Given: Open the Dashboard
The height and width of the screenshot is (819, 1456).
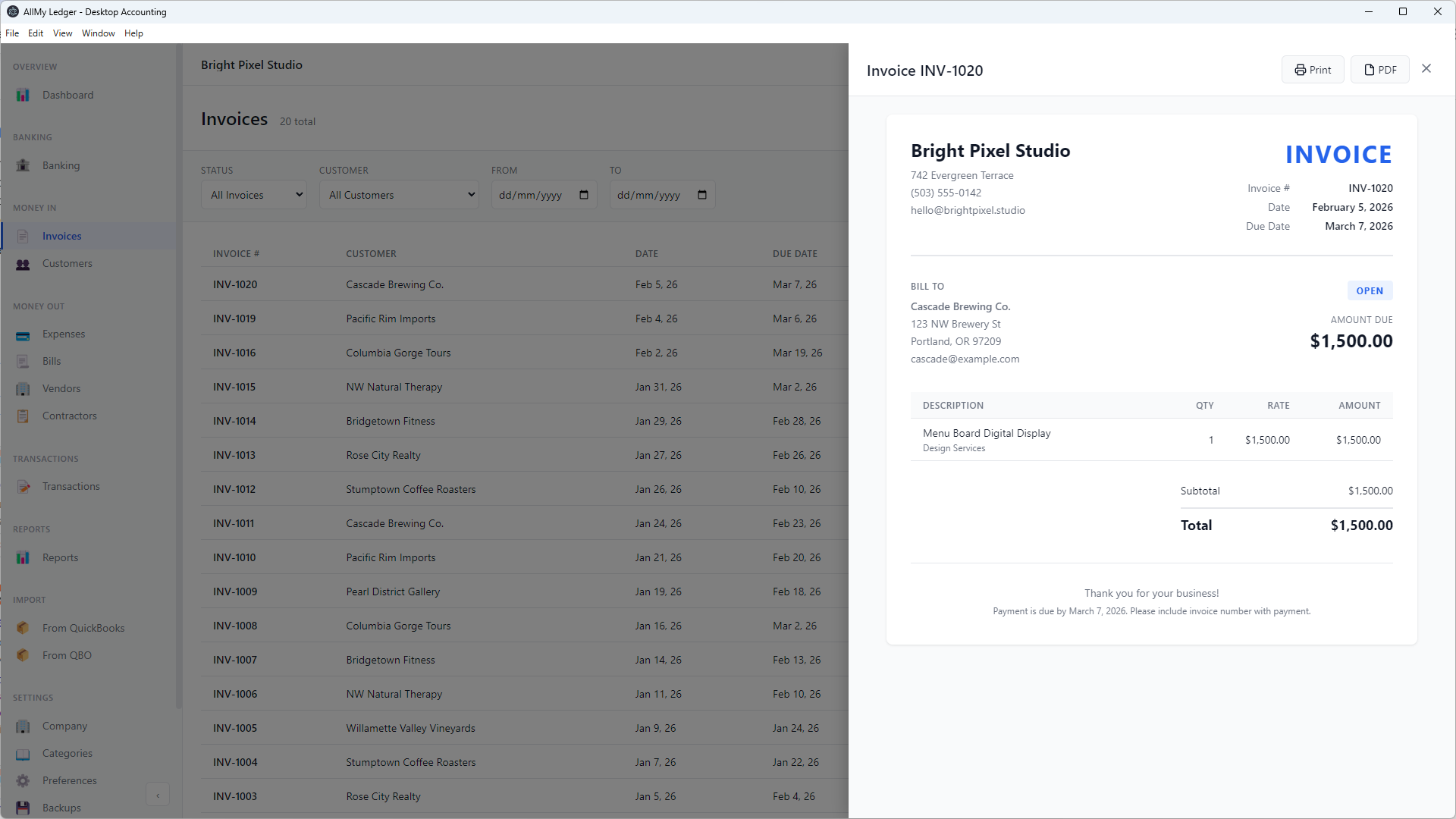Looking at the screenshot, I should (67, 94).
